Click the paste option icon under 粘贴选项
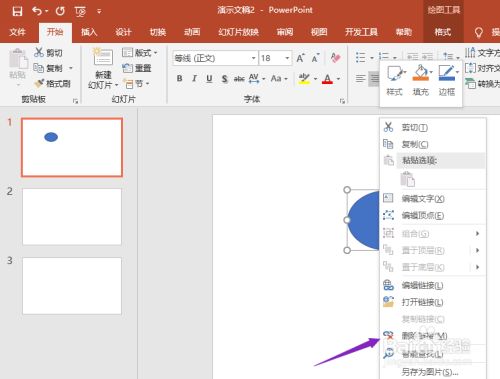 [407, 179]
